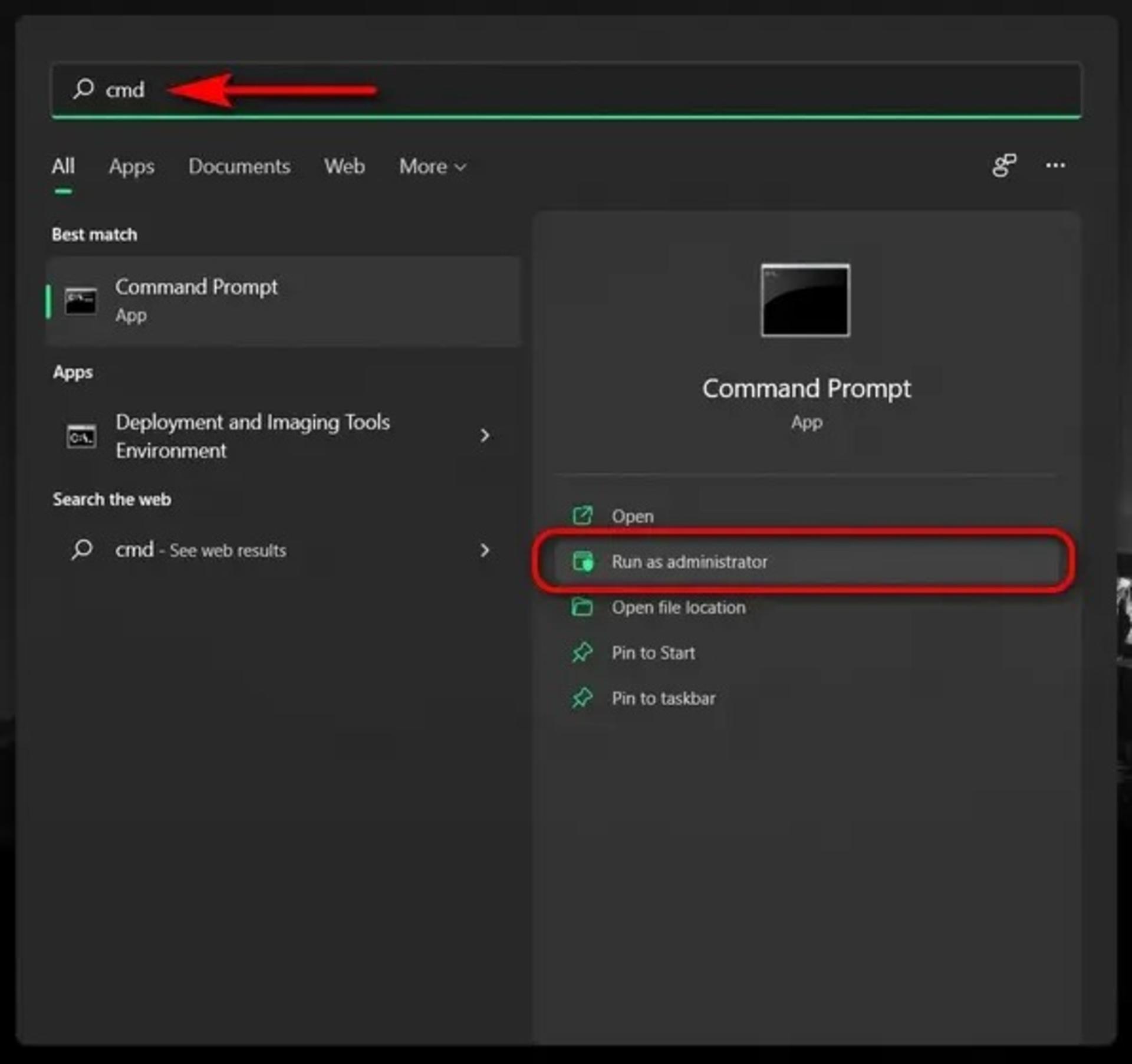1132x1064 pixels.
Task: Click the Pin to Start pin icon
Action: (x=583, y=652)
